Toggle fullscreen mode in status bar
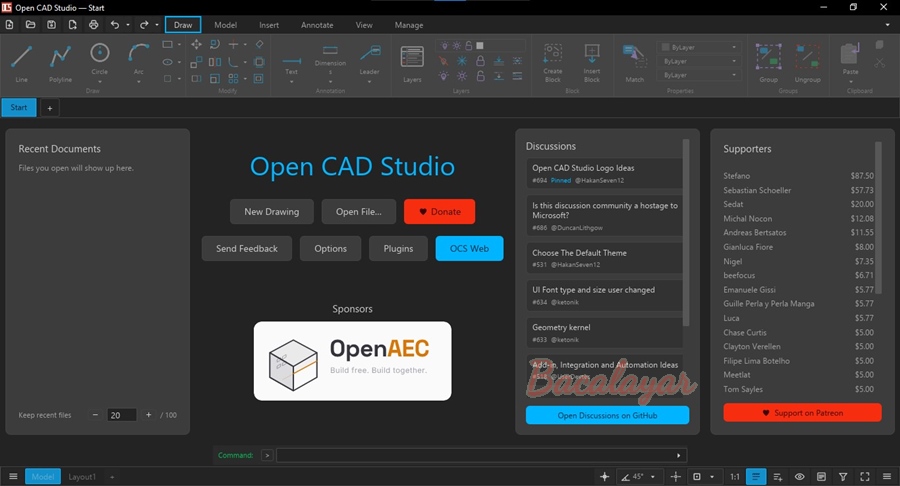900x486 pixels. coord(865,476)
